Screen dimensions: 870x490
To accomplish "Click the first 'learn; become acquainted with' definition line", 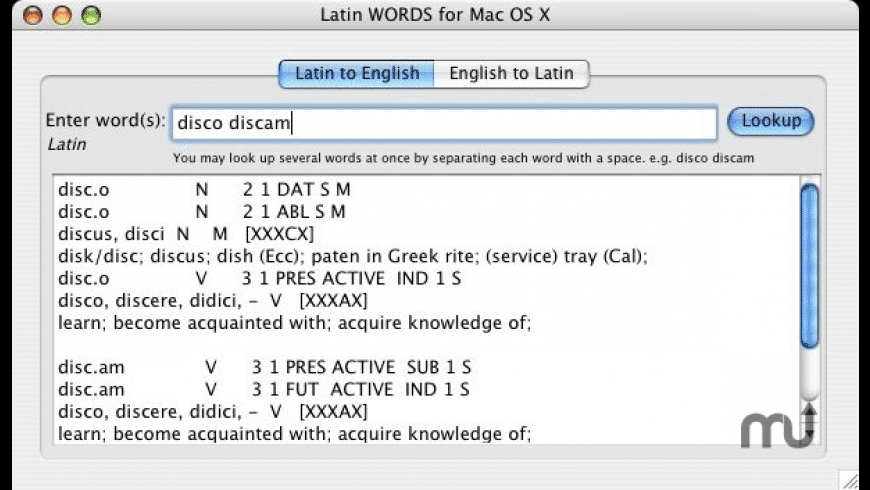I will (x=295, y=323).
